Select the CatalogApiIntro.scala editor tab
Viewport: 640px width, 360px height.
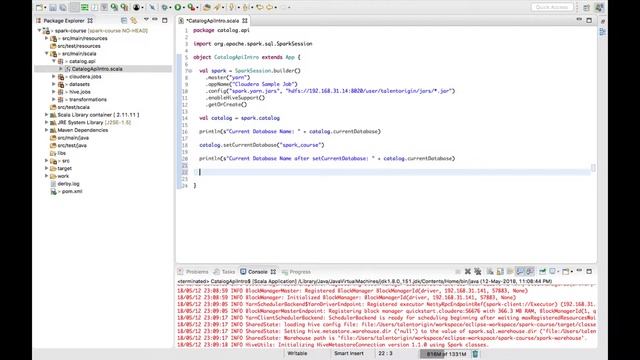tap(212, 20)
